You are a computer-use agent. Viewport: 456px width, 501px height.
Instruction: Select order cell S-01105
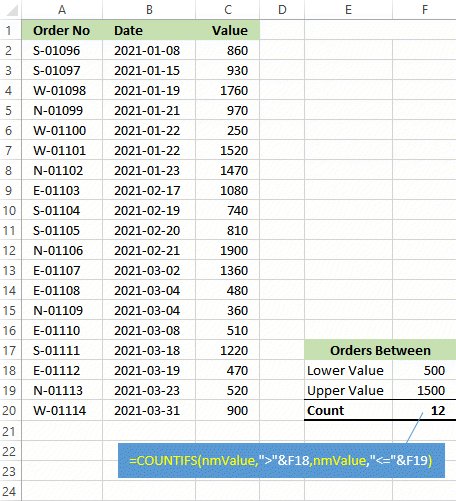[62, 230]
